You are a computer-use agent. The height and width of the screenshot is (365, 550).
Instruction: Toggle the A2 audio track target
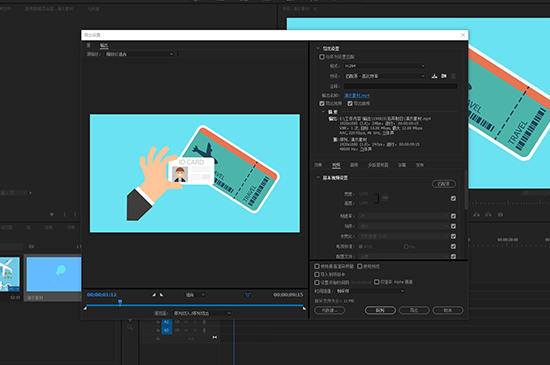(x=167, y=322)
